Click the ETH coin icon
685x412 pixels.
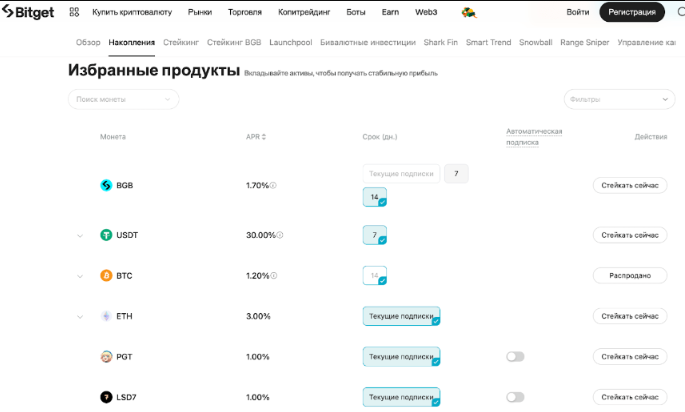[106, 316]
